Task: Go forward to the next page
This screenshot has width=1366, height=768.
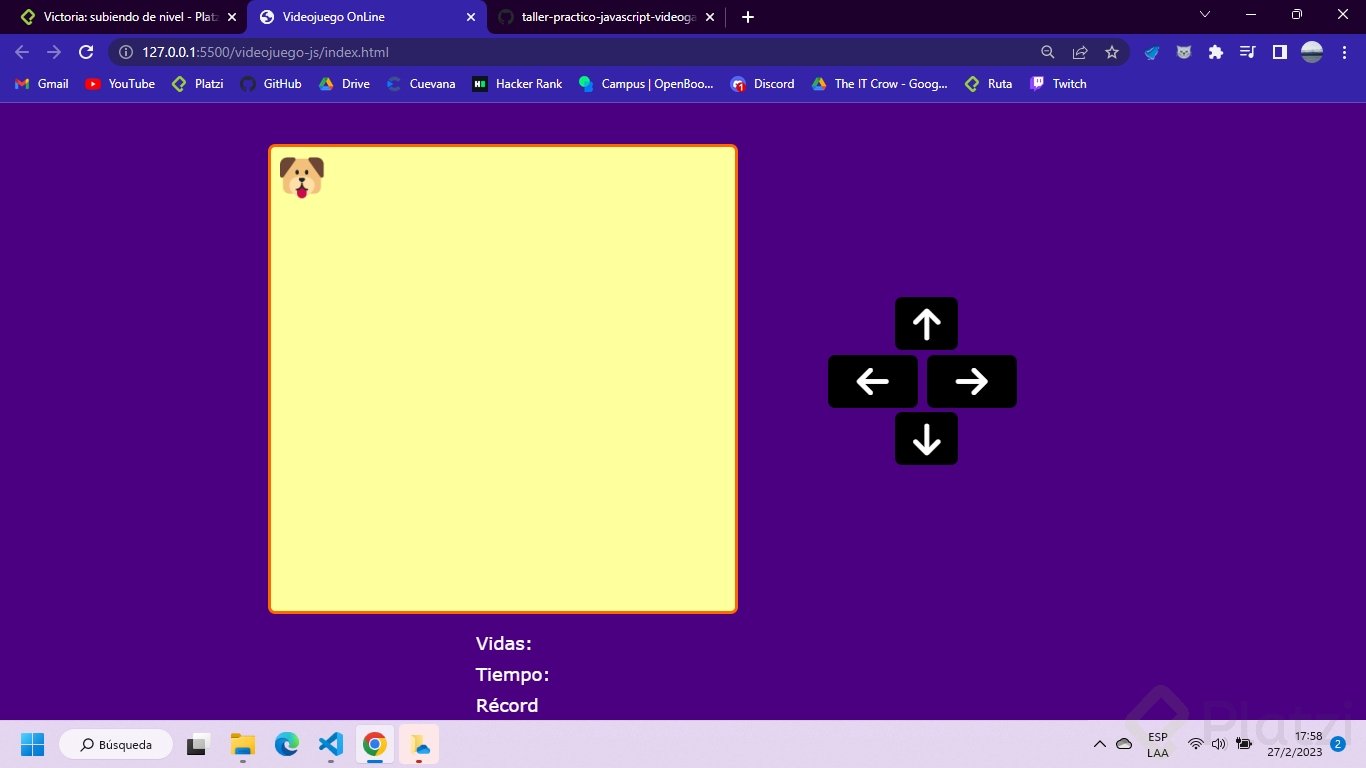Action: [x=54, y=52]
